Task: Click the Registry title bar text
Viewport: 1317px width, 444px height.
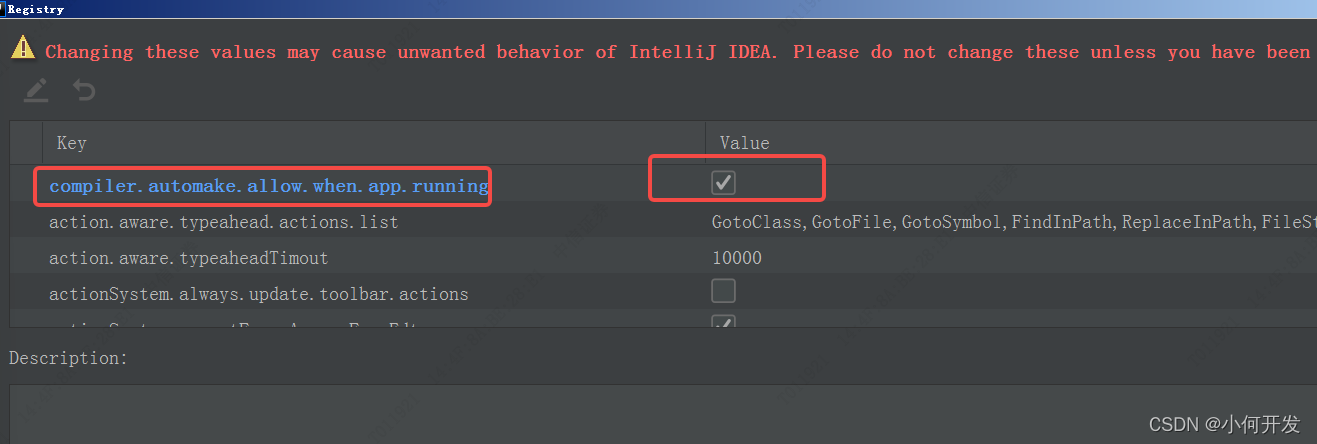Action: pyautogui.click(x=36, y=9)
